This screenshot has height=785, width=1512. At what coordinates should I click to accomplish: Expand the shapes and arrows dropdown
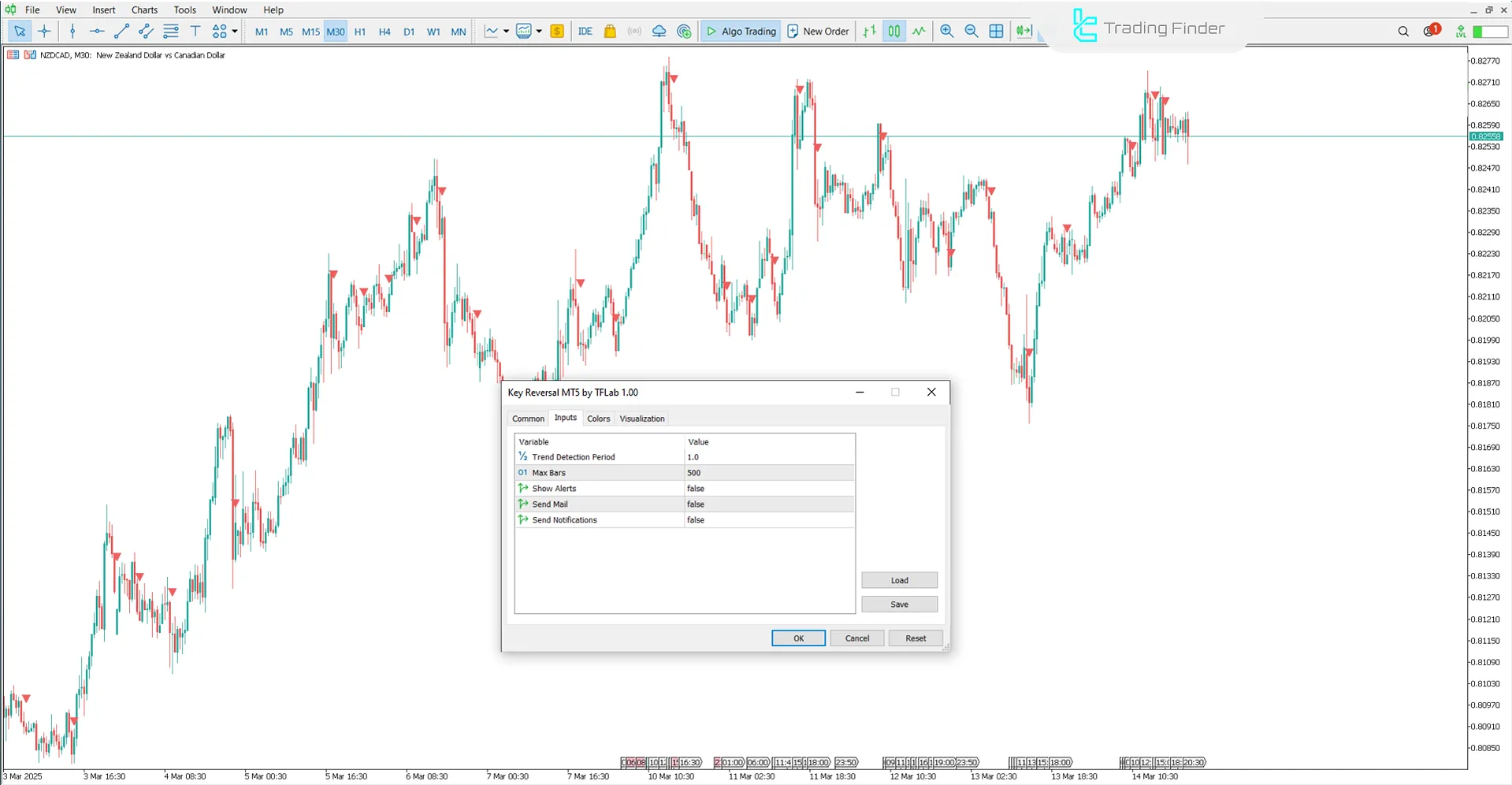pyautogui.click(x=234, y=31)
